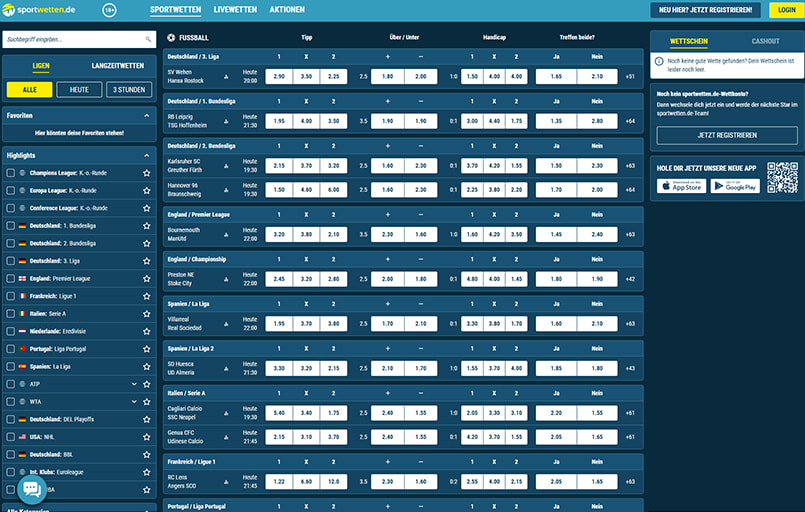Check the Deutschland BBL checkbox
The height and width of the screenshot is (512, 805).
point(10,454)
